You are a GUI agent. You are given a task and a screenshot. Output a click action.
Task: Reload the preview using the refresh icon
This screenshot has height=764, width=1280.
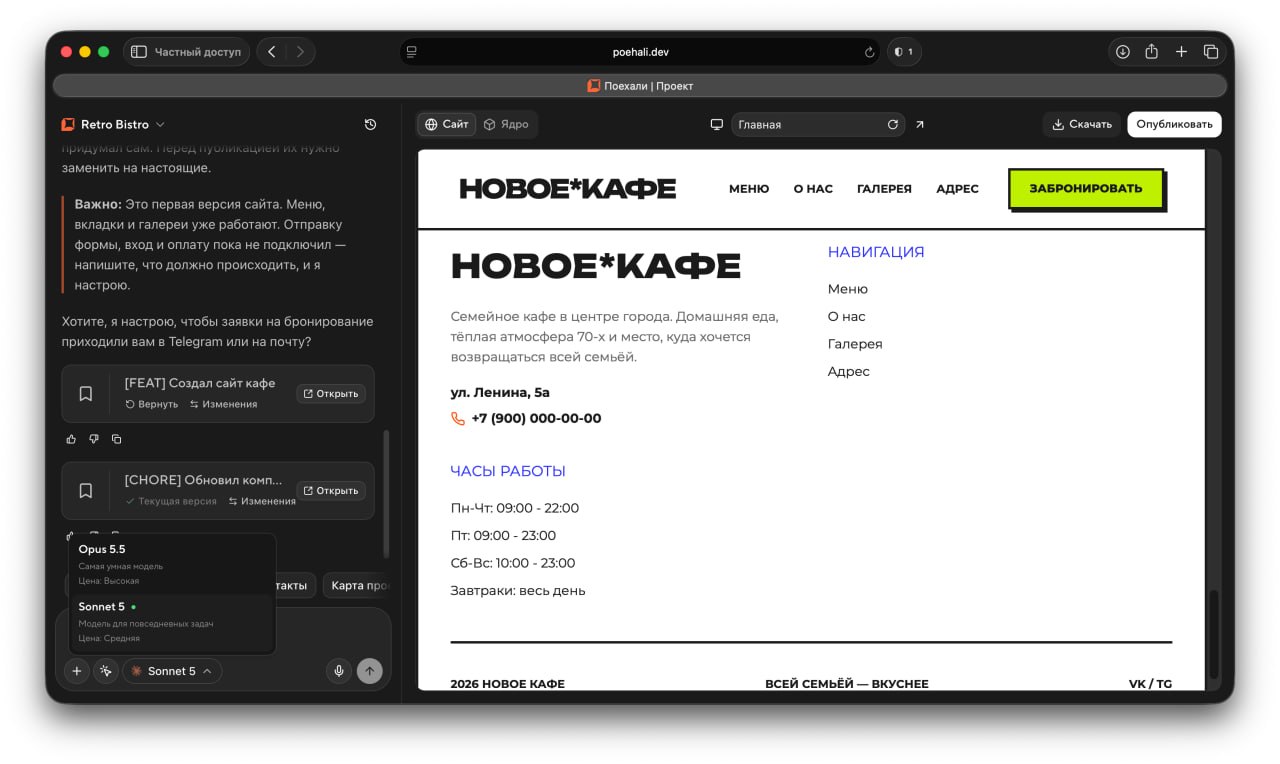tap(893, 125)
